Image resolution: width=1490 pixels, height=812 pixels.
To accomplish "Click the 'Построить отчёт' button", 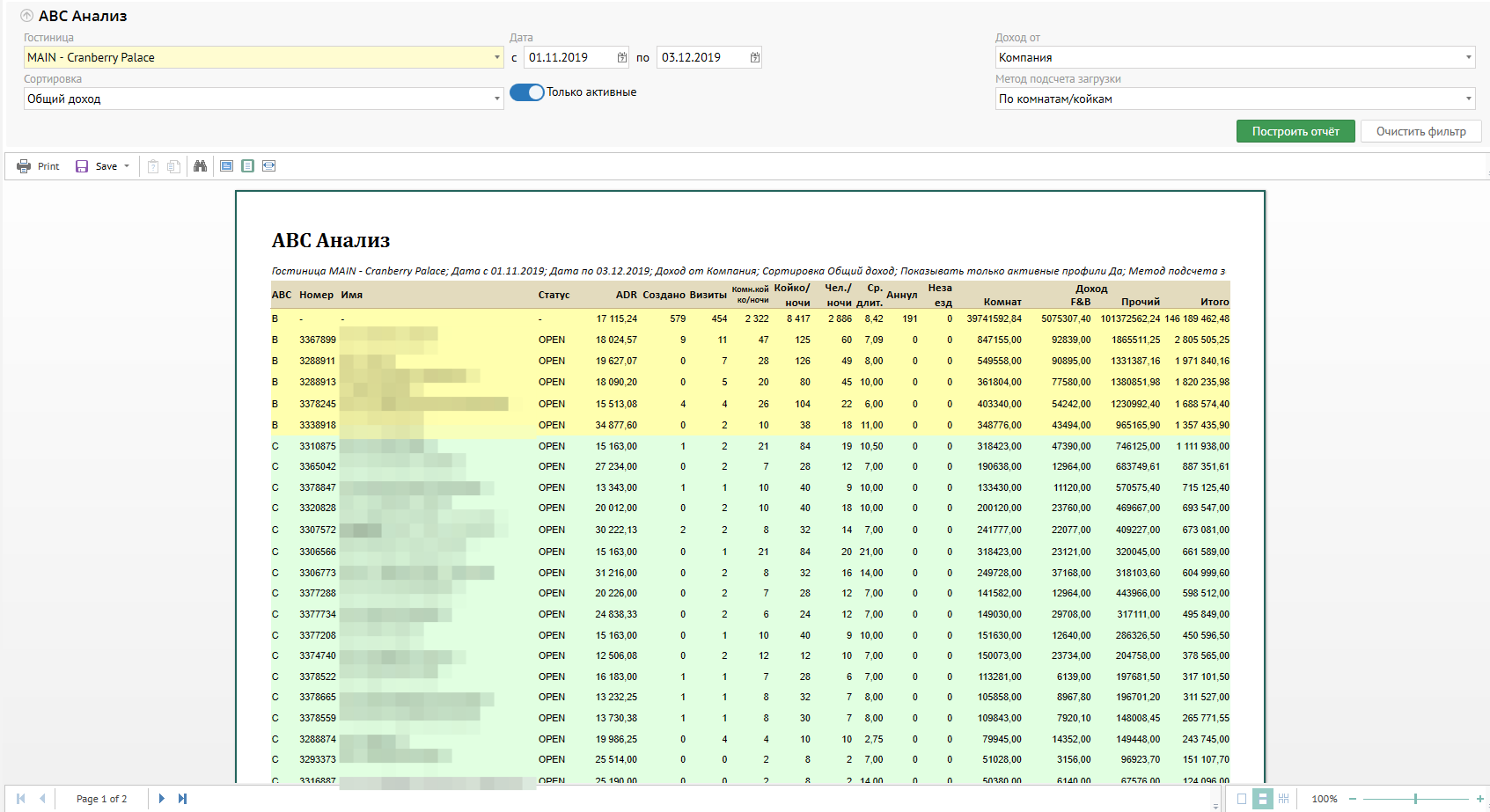I will (1295, 131).
